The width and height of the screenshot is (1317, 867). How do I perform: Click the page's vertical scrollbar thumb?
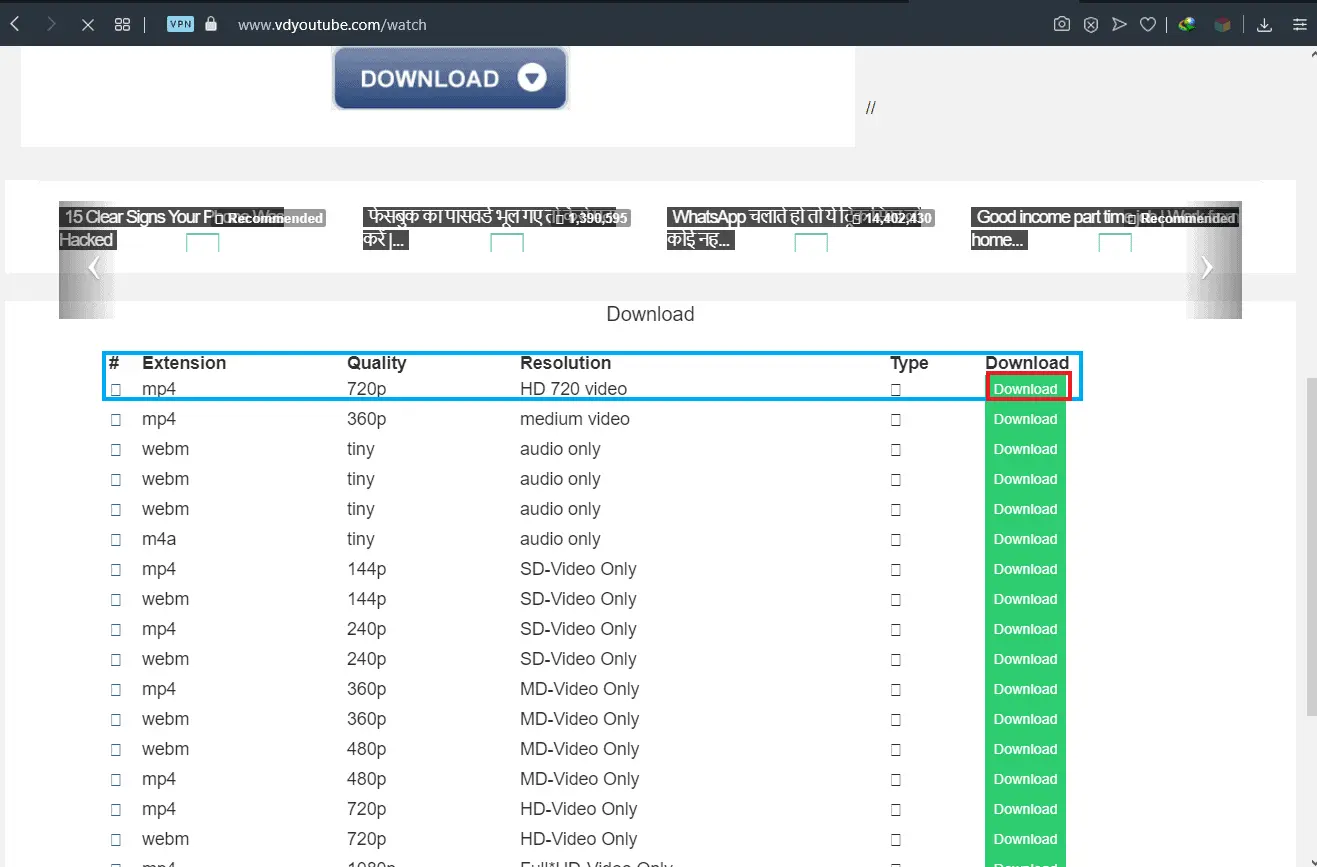[x=1311, y=546]
